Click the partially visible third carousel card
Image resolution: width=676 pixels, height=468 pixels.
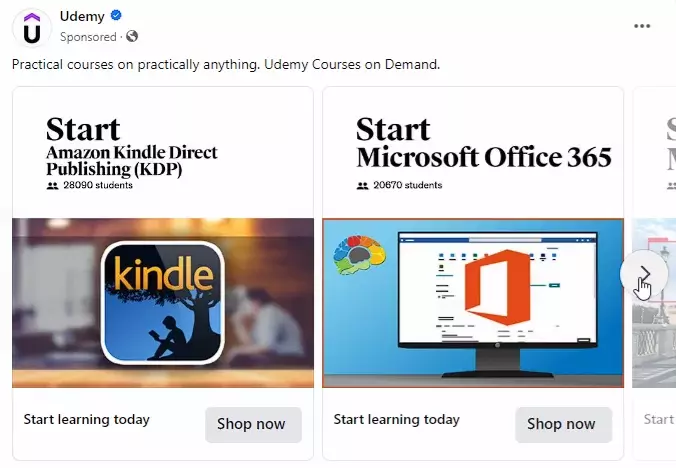pyautogui.click(x=654, y=273)
